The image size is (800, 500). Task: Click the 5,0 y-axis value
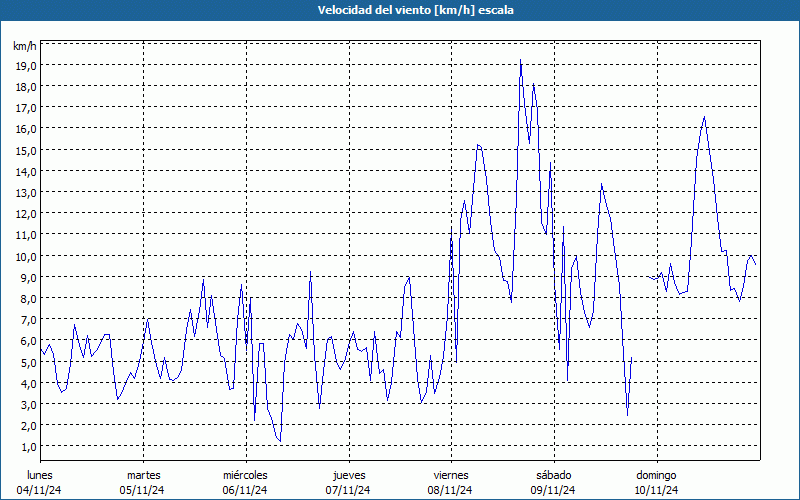point(29,362)
